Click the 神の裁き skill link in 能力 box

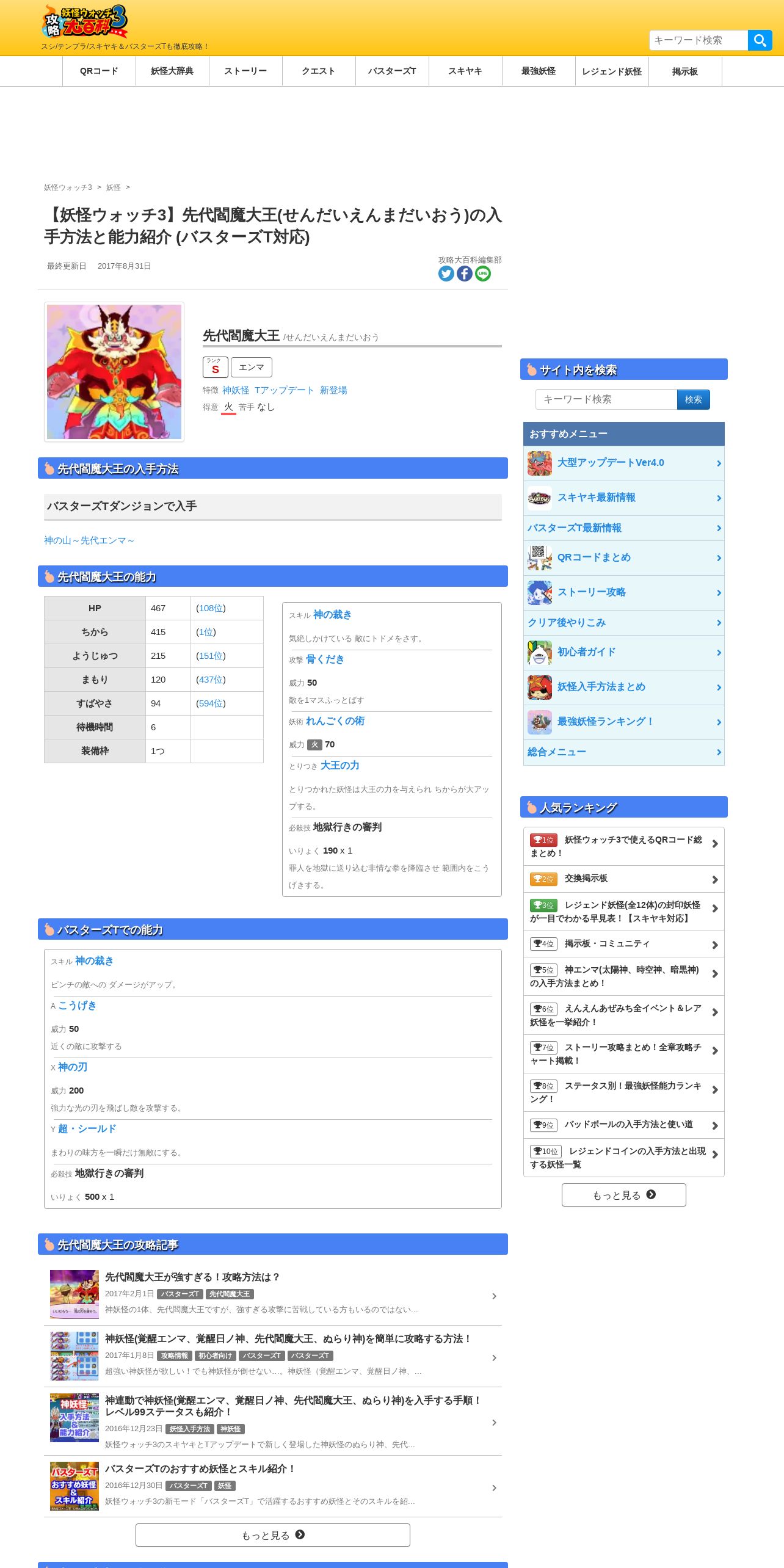click(332, 615)
